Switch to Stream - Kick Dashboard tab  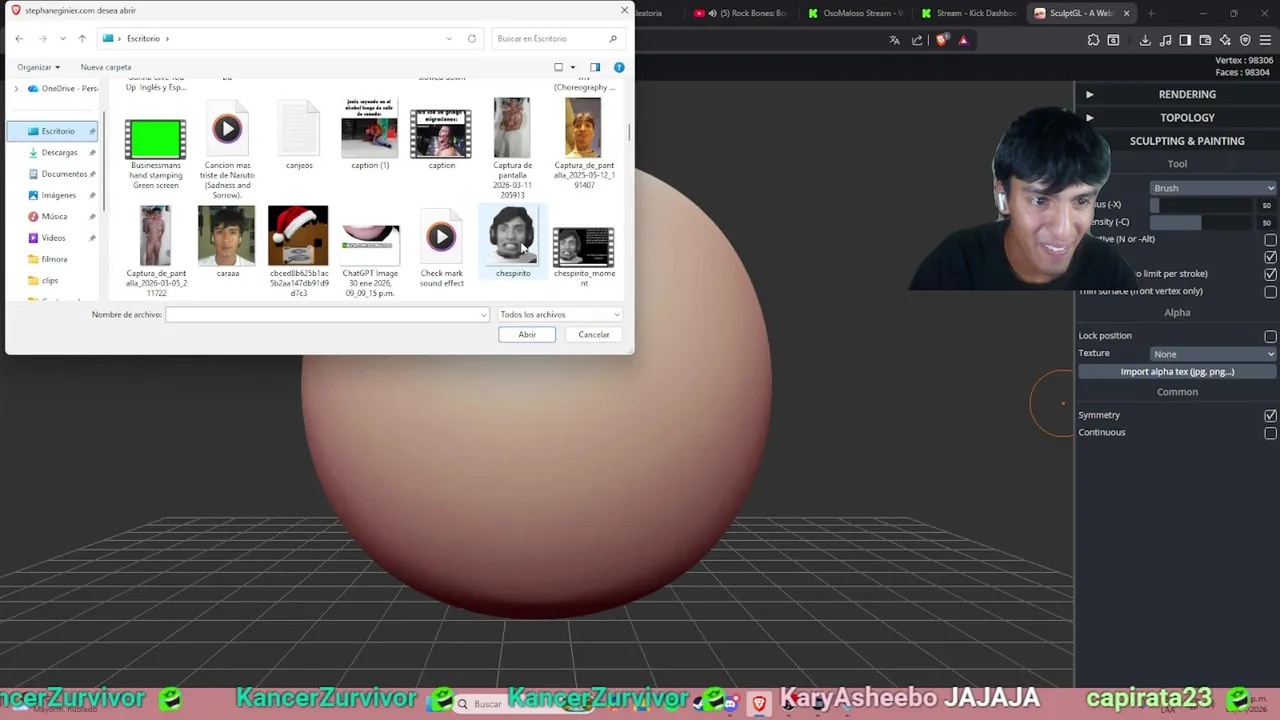[x=970, y=13]
